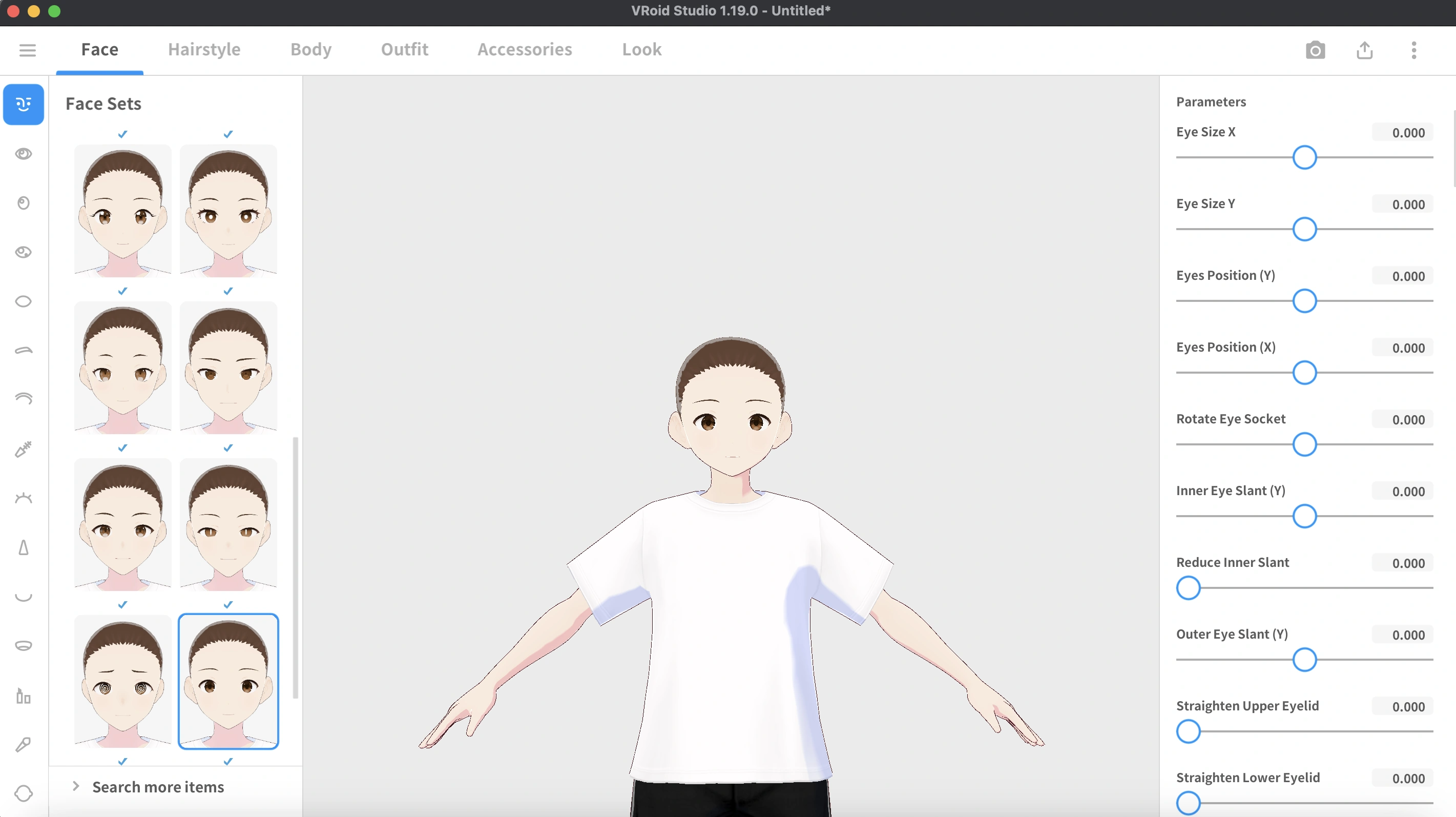Select the lipstick sidebar icon
This screenshot has height=817, width=1456.
[x=23, y=696]
